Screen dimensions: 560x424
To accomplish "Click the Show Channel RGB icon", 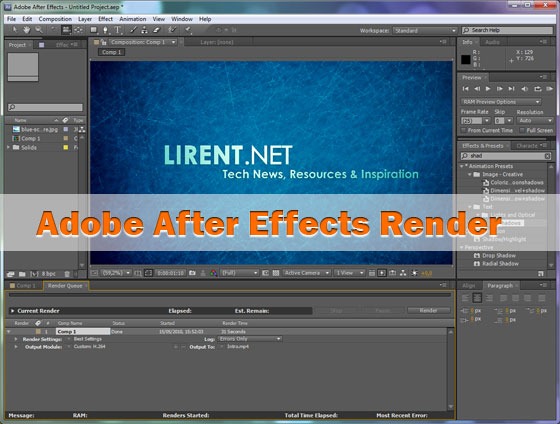I will [x=213, y=273].
